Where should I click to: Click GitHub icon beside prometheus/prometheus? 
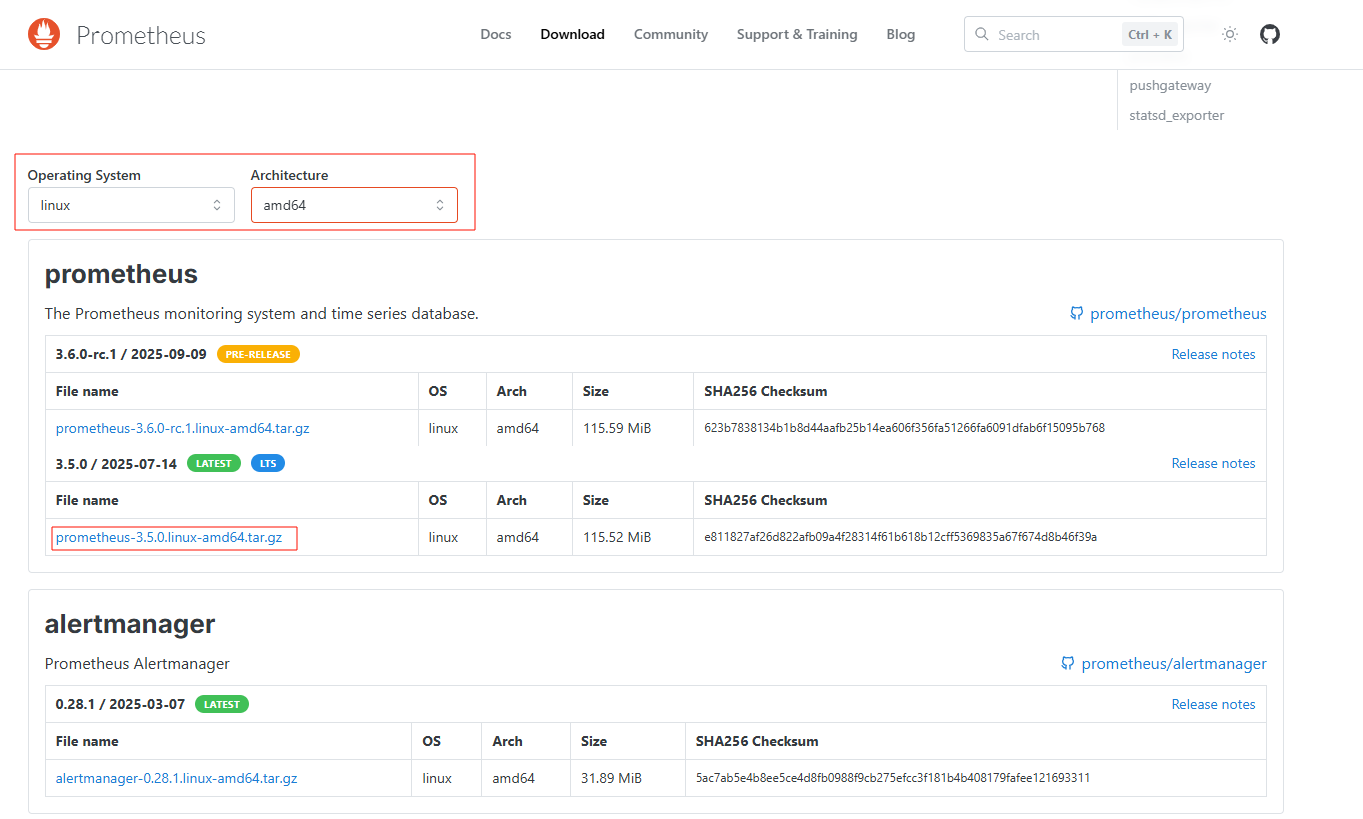(x=1077, y=314)
